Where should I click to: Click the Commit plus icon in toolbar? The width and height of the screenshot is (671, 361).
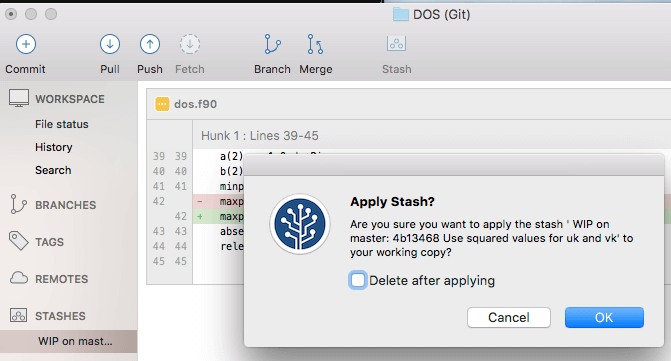pos(26,44)
